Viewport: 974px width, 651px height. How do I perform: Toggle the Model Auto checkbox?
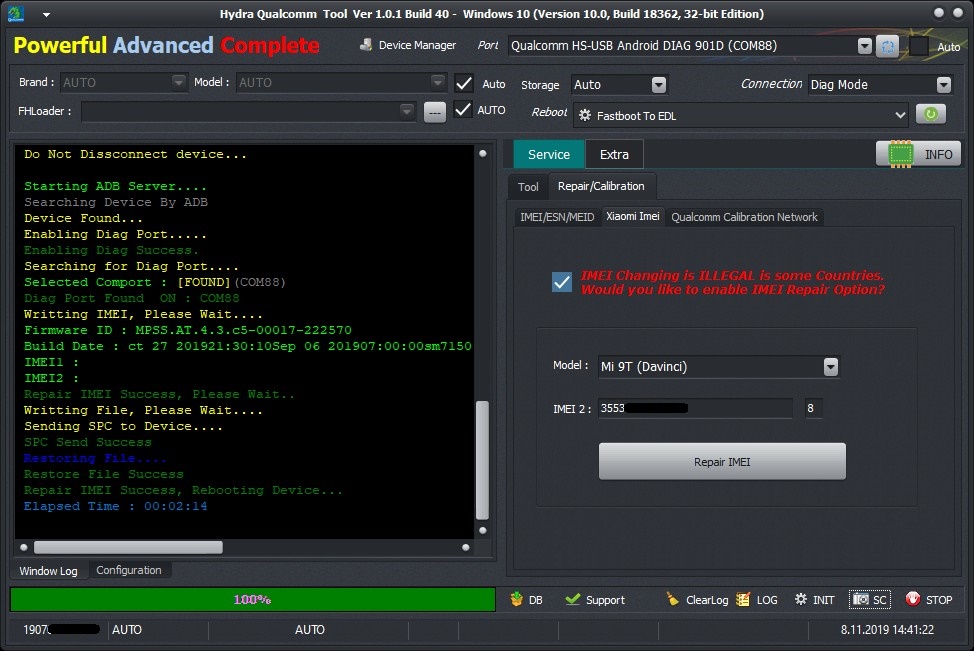[x=463, y=83]
